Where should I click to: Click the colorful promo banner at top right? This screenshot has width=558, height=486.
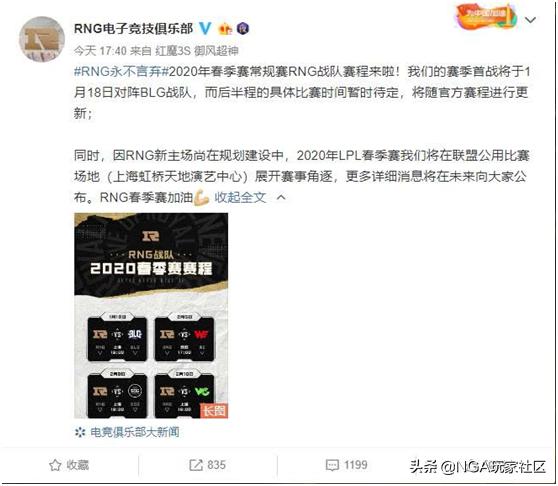click(x=486, y=17)
